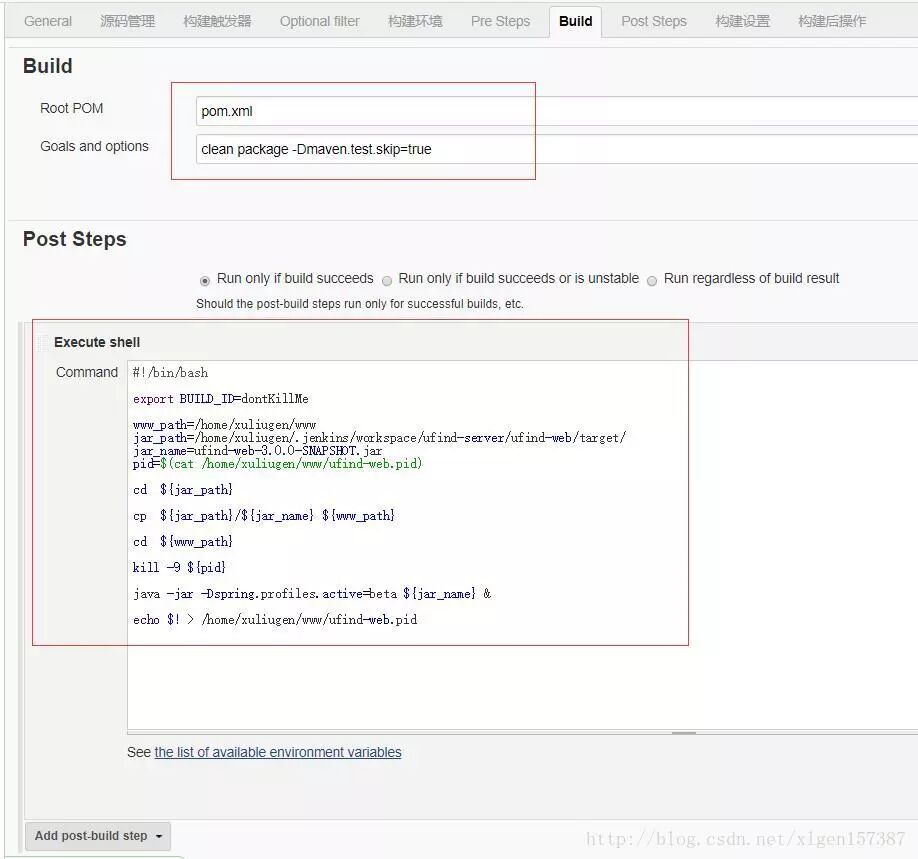918x859 pixels.
Task: Open the 构建后操作 tab
Action: [832, 22]
